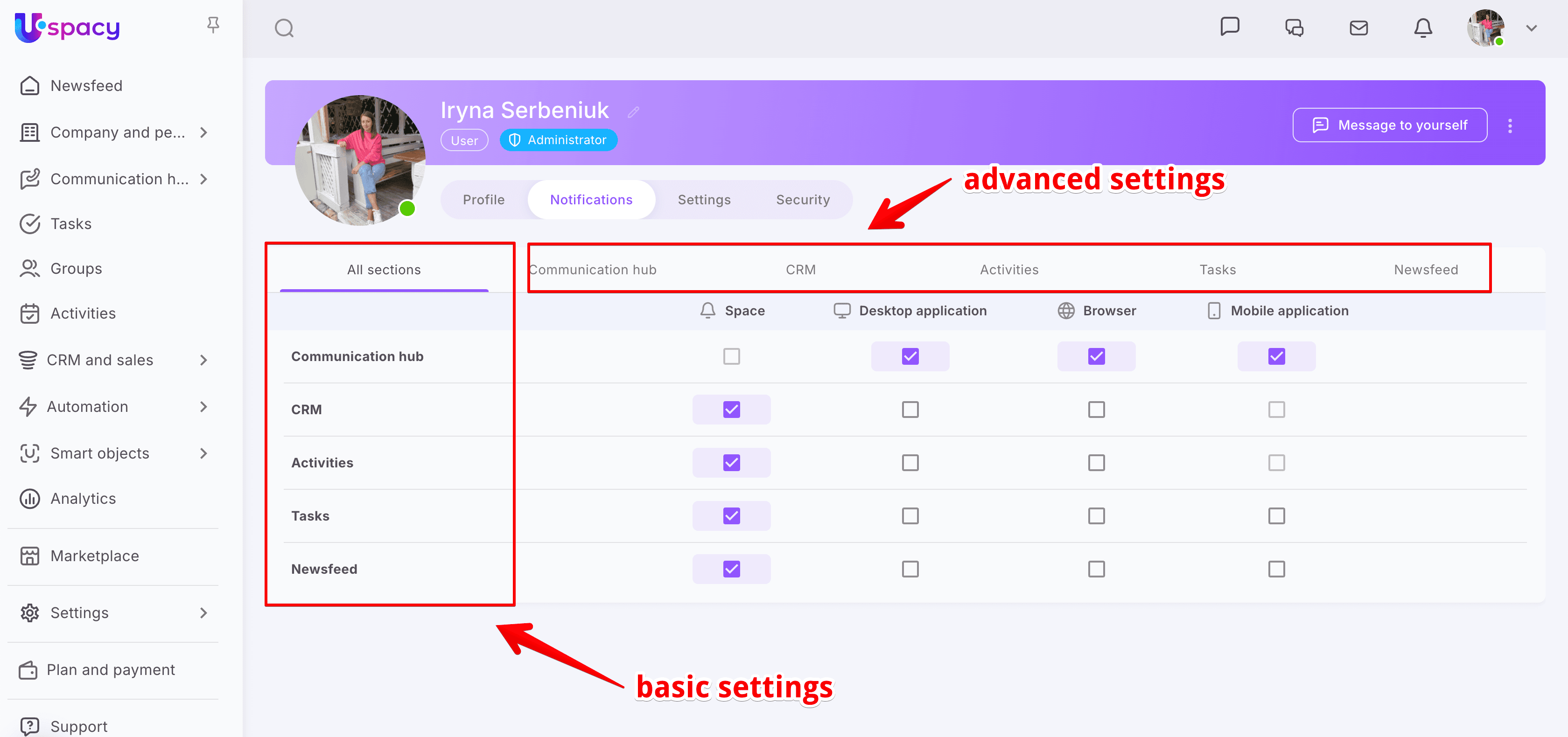Select the Activities notifications section tab
The image size is (1568, 737).
tap(1008, 270)
